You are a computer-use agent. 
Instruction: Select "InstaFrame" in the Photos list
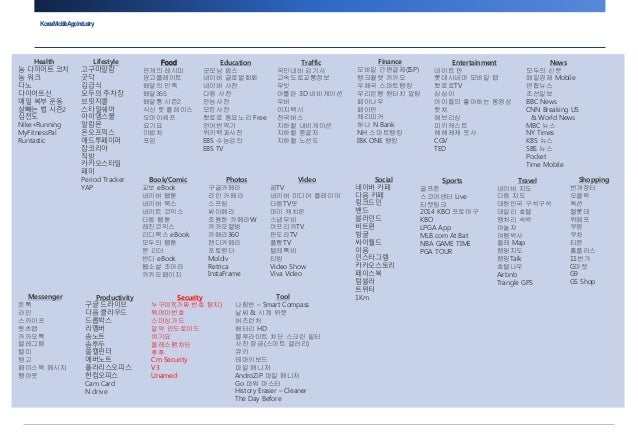pyautogui.click(x=224, y=274)
